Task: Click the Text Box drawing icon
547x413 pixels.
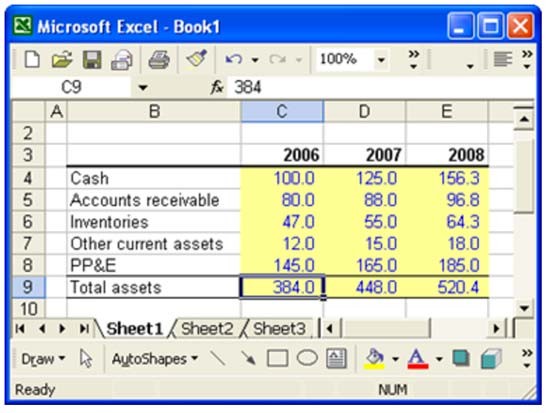Action: point(336,358)
